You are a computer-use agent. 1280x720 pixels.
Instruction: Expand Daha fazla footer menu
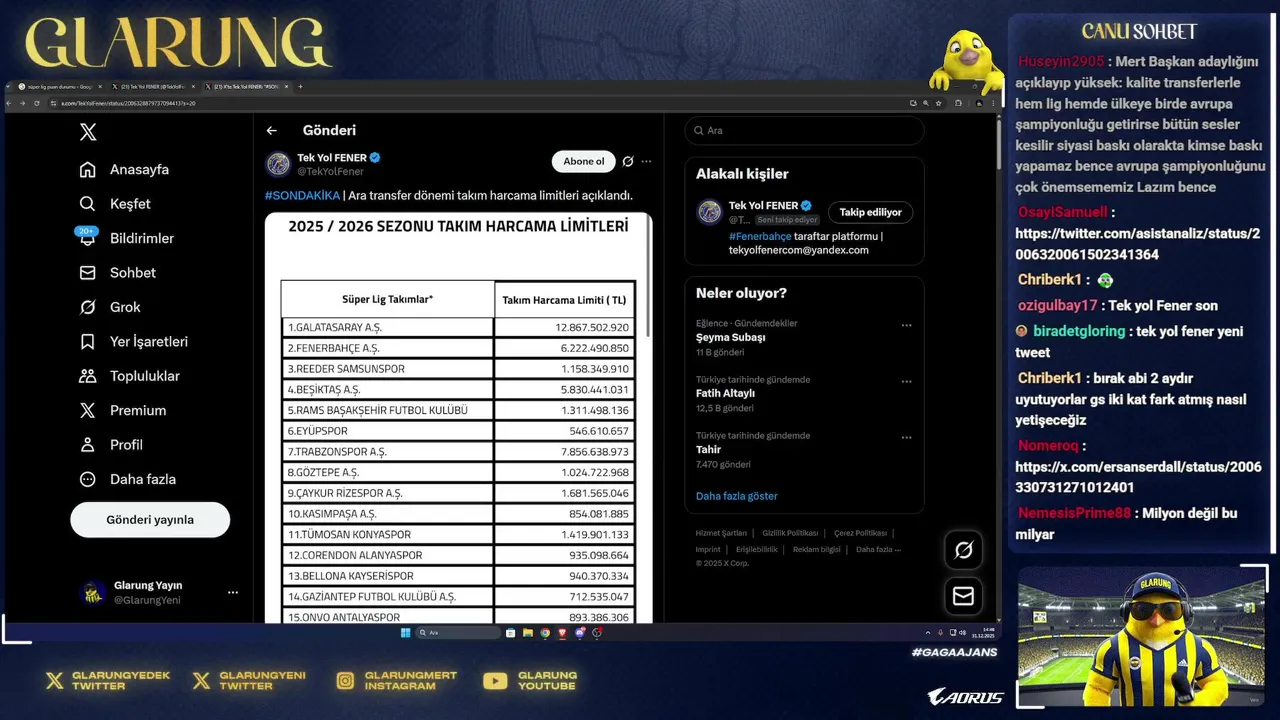878,549
